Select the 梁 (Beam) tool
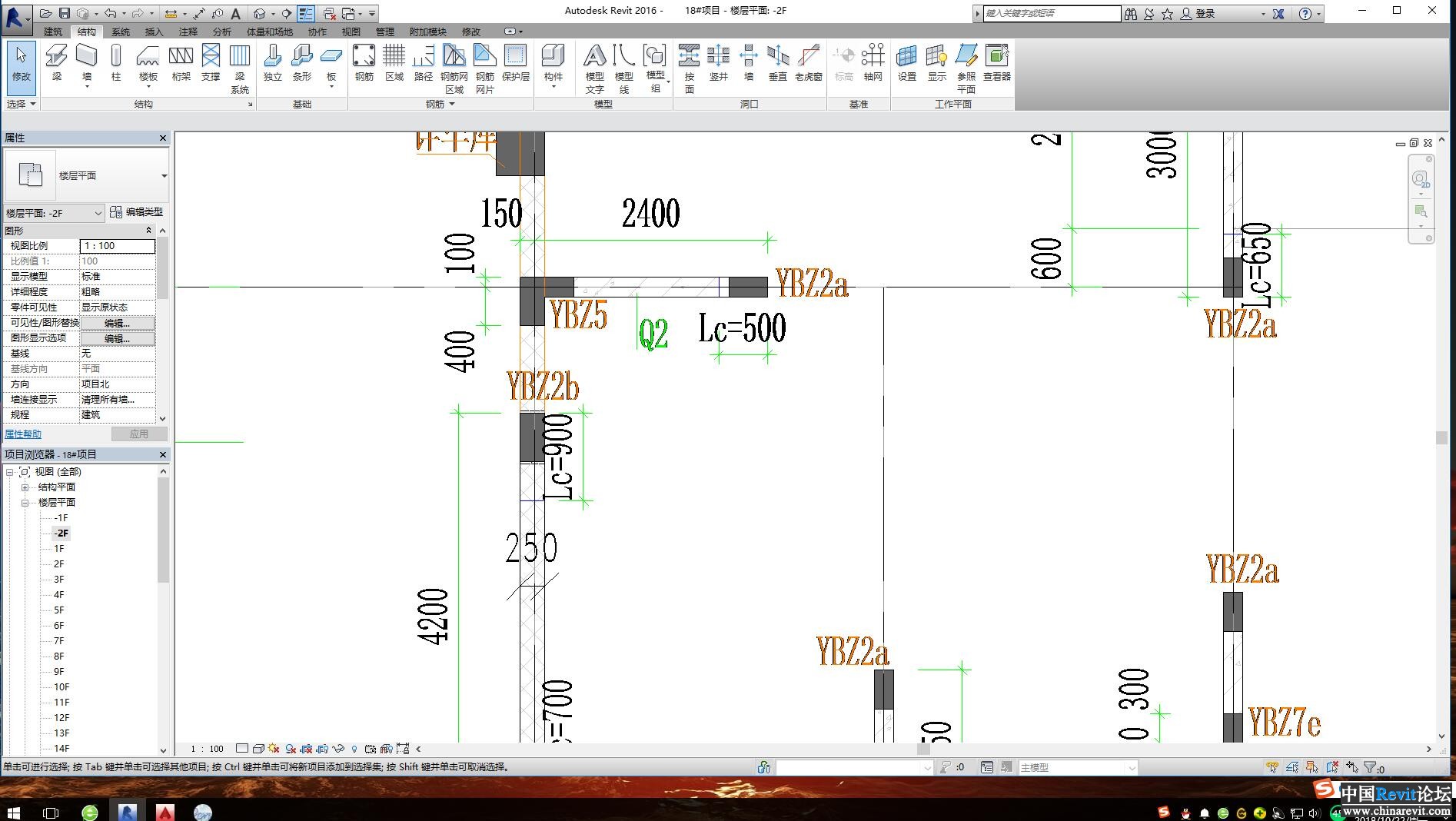This screenshot has width=1456, height=821. 56,62
